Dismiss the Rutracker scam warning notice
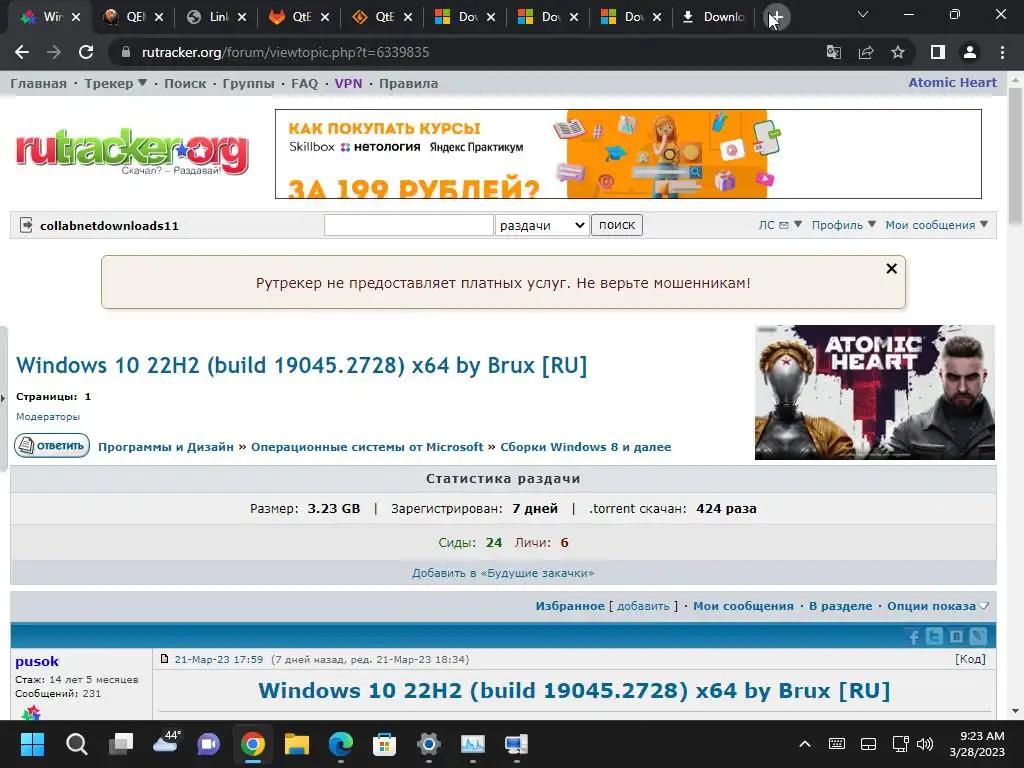This screenshot has height=768, width=1024. pos(891,268)
